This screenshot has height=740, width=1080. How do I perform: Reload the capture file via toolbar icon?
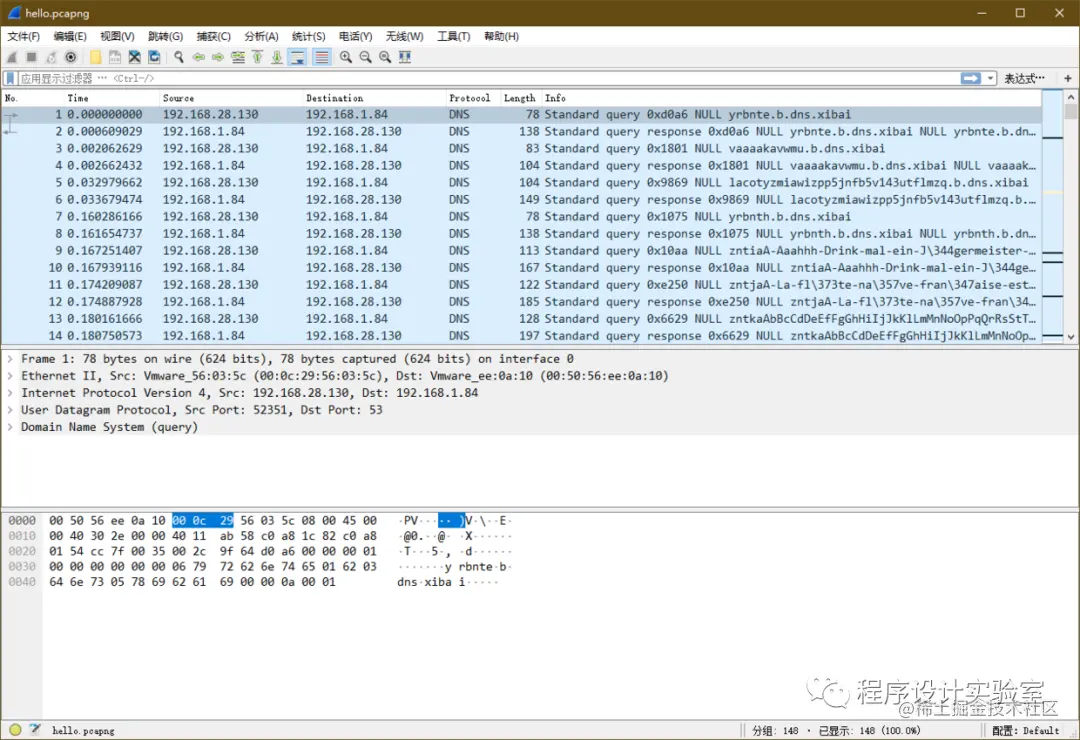154,57
